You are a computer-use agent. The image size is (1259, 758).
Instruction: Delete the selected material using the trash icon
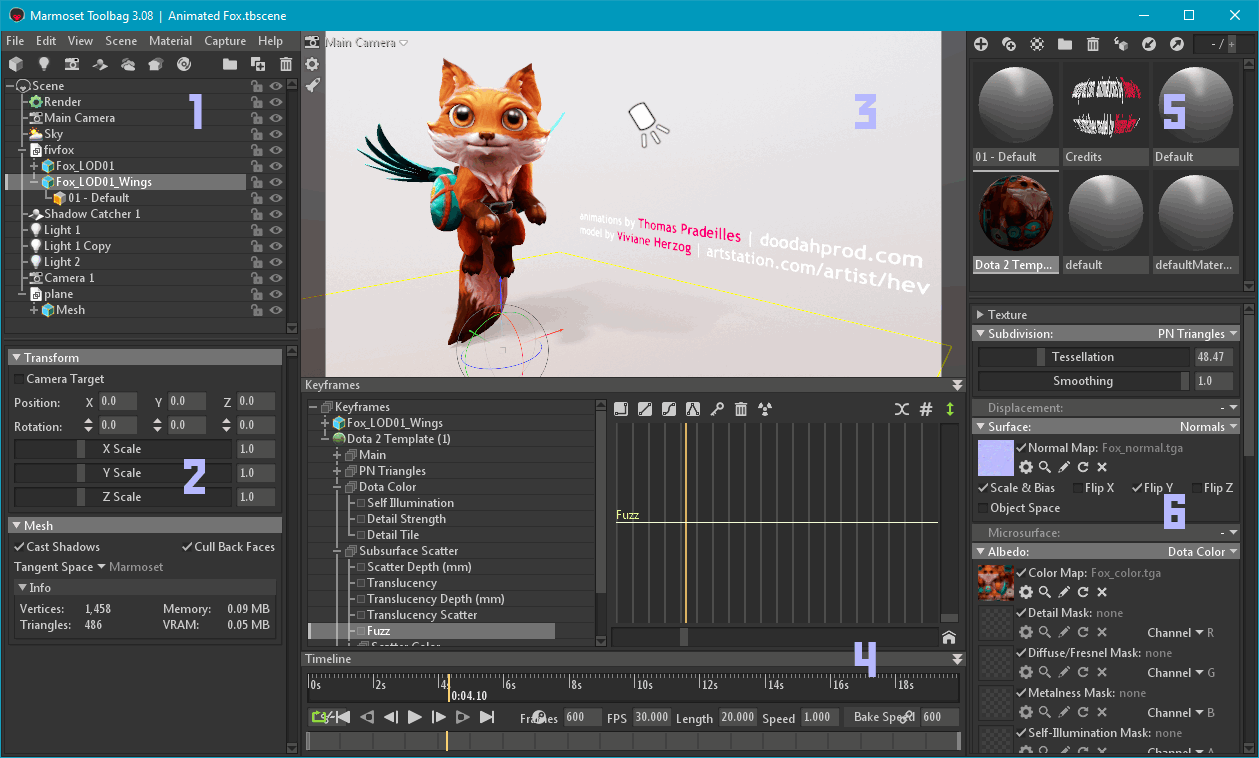(x=1093, y=44)
